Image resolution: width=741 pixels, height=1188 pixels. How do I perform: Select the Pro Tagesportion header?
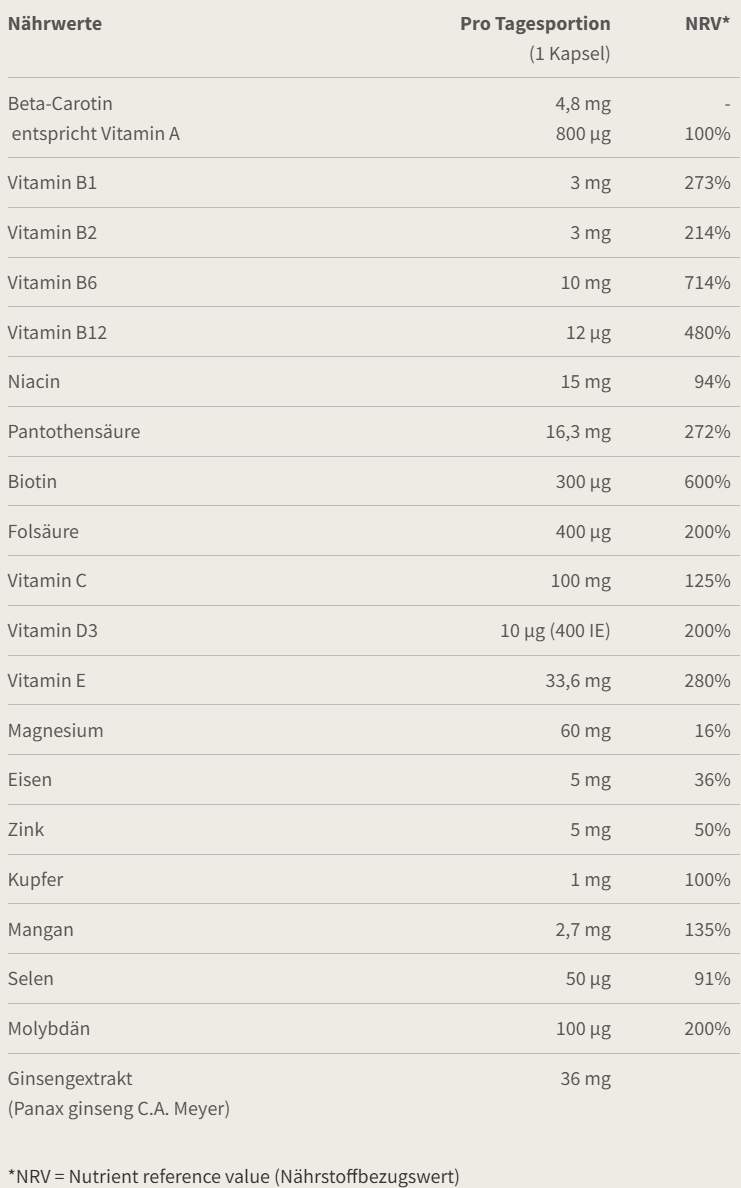(535, 24)
